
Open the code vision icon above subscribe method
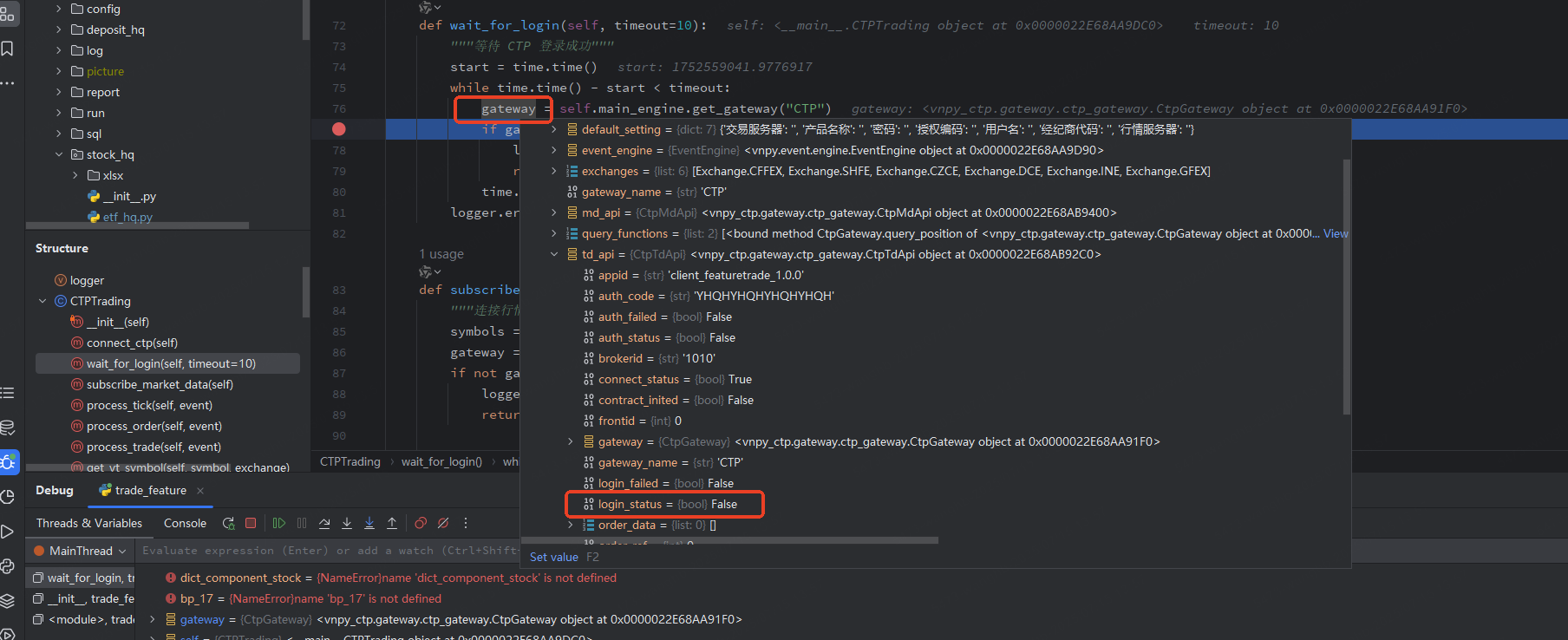coord(429,272)
